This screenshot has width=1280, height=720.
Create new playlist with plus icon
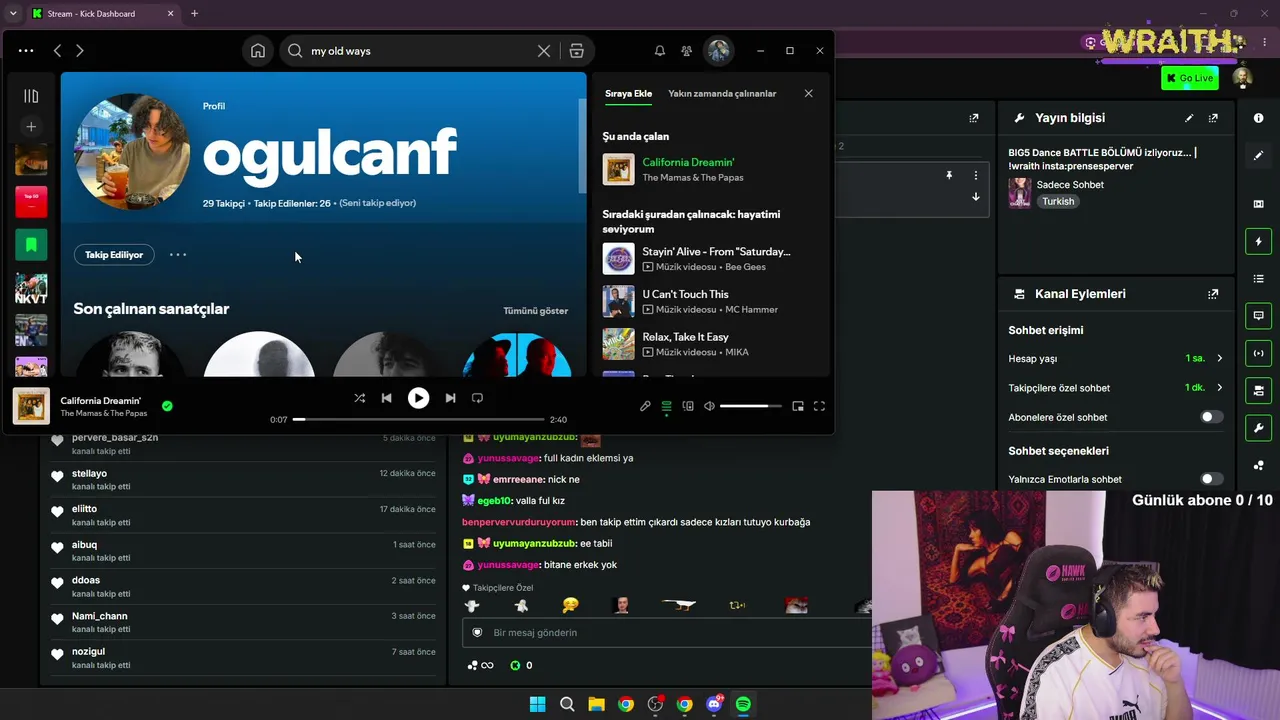31,127
